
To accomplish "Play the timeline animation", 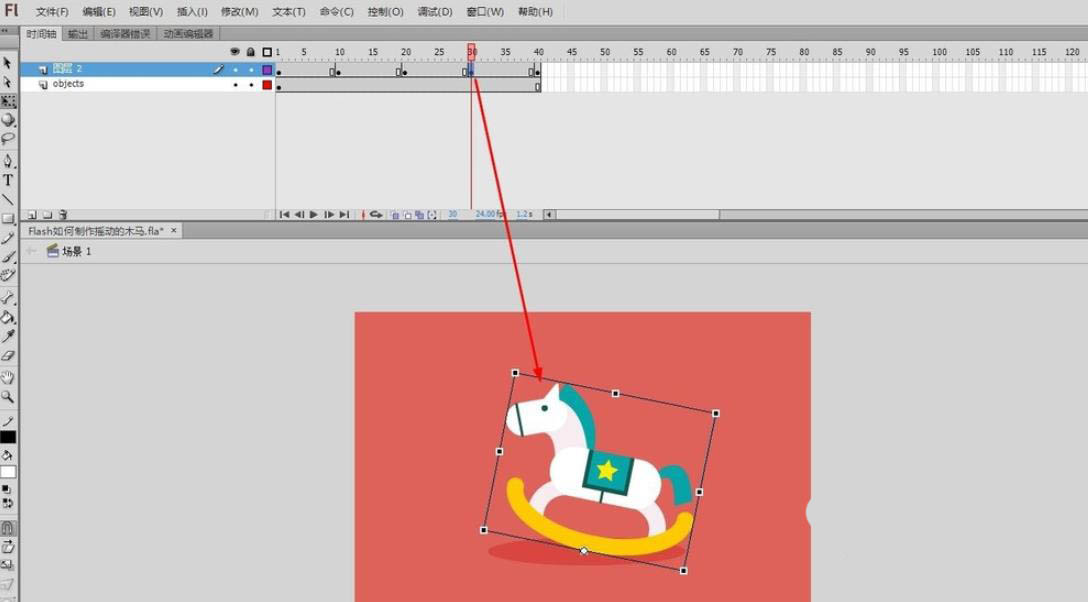I will pyautogui.click(x=314, y=215).
